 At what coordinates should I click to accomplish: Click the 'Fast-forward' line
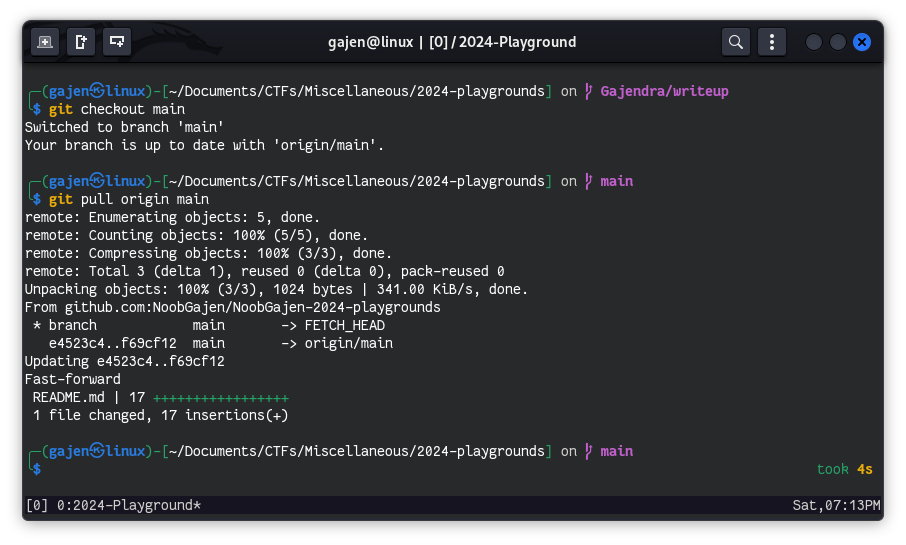click(73, 379)
